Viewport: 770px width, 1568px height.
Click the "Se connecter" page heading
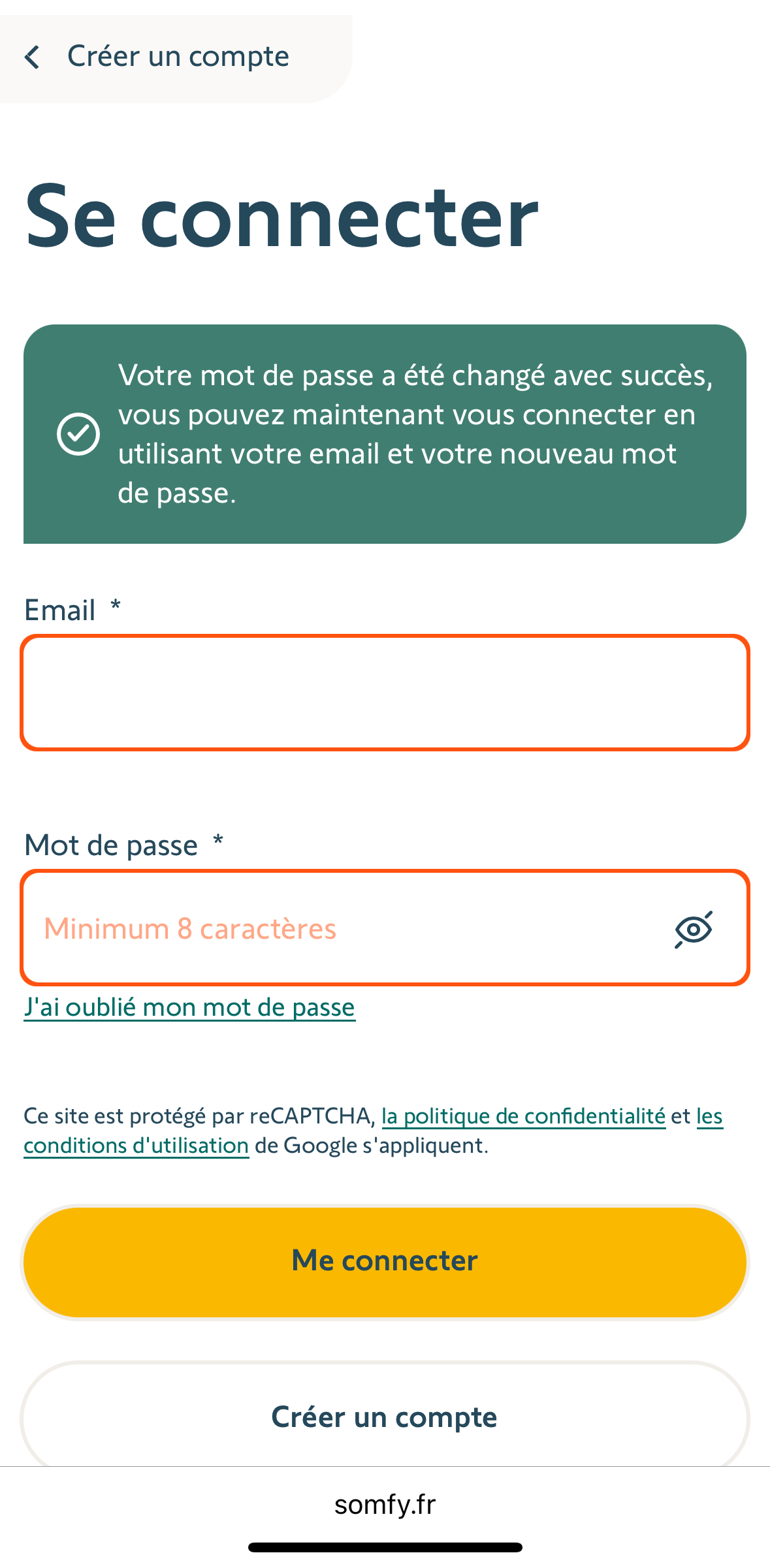(x=281, y=217)
